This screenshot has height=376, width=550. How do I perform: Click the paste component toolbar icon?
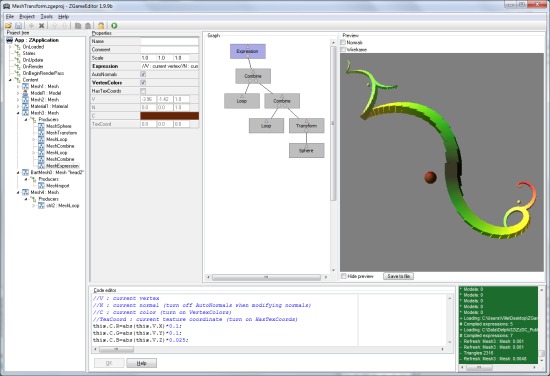click(88, 26)
